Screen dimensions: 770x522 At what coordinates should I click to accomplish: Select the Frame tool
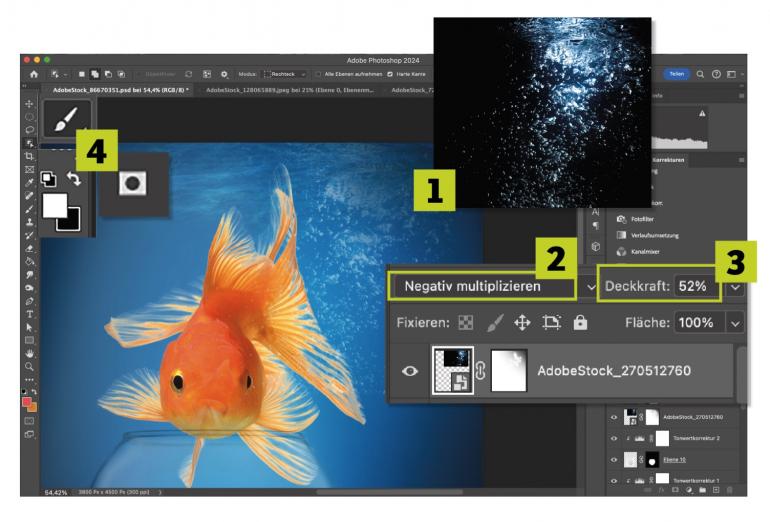click(x=29, y=169)
